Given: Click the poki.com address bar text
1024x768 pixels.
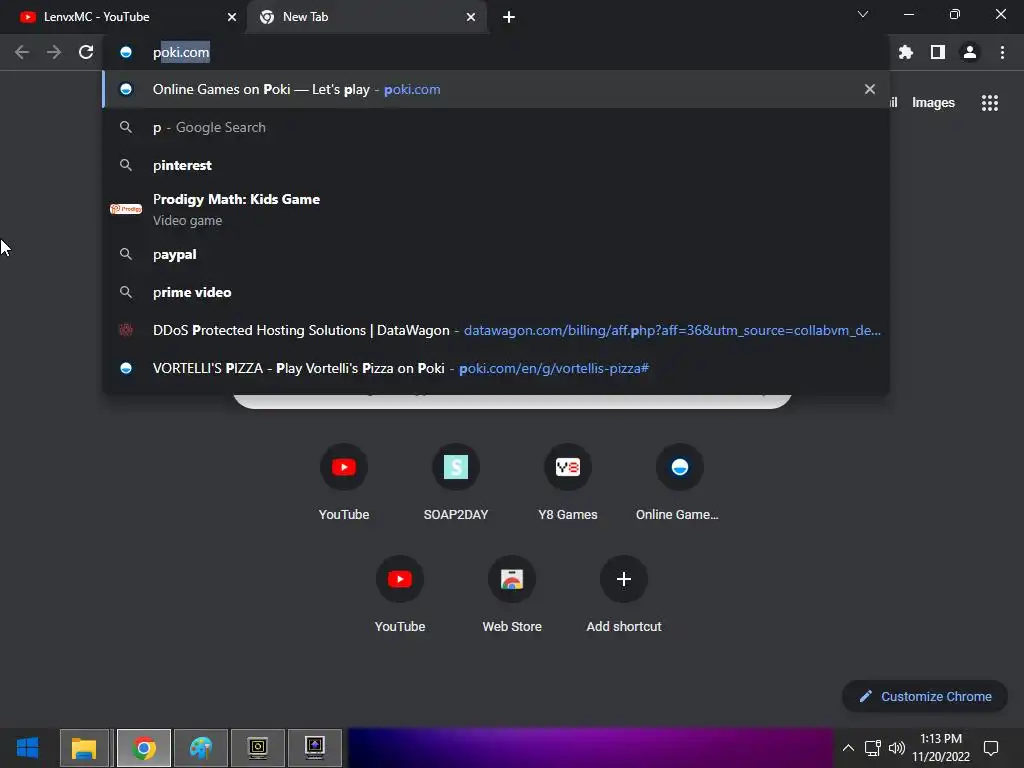Looking at the screenshot, I should coord(181,52).
